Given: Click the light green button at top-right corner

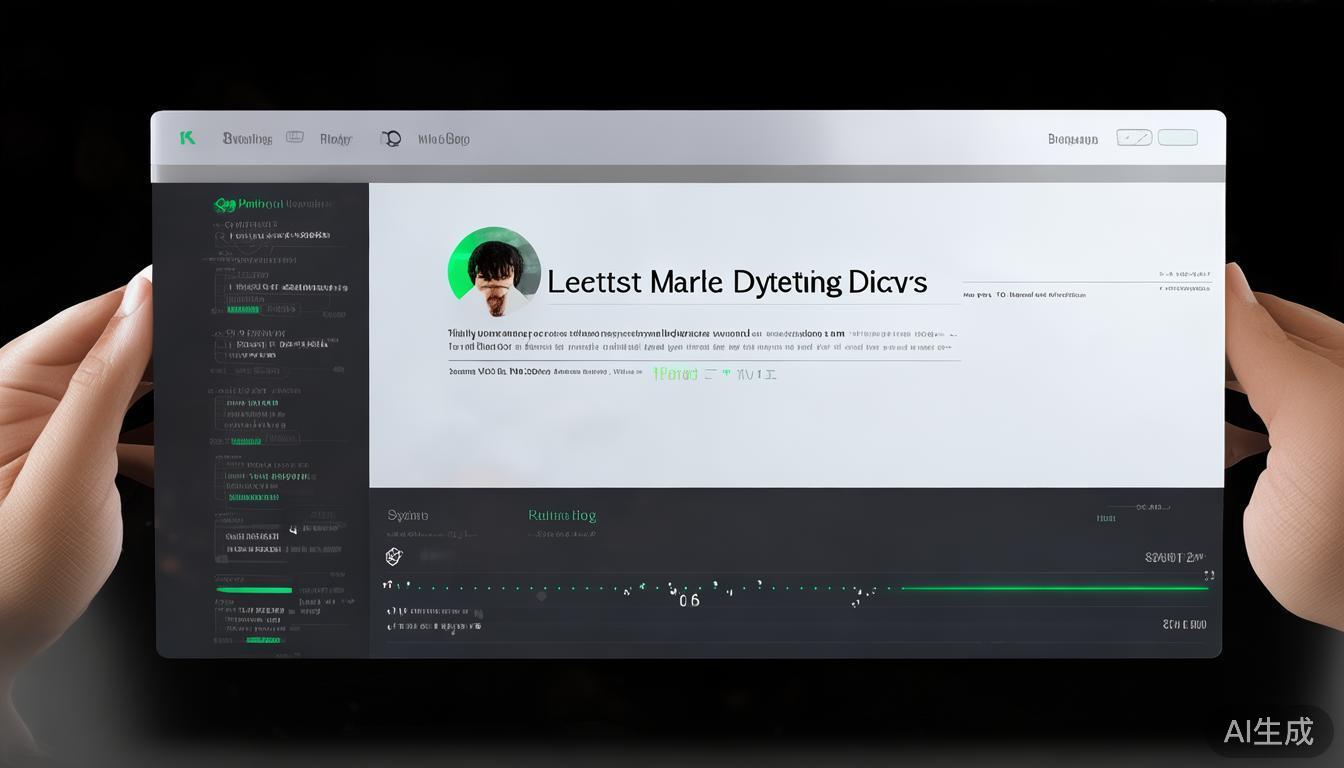Looking at the screenshot, I should point(1177,138).
